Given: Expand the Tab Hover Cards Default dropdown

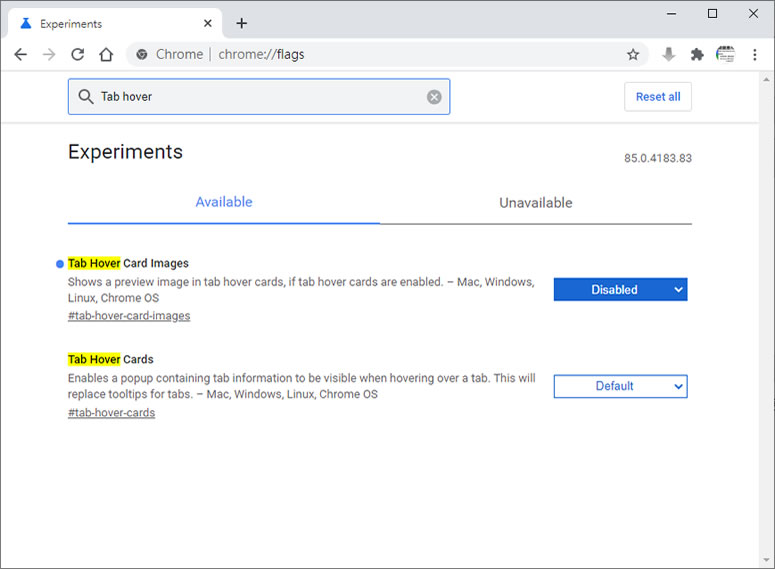Looking at the screenshot, I should (x=620, y=386).
